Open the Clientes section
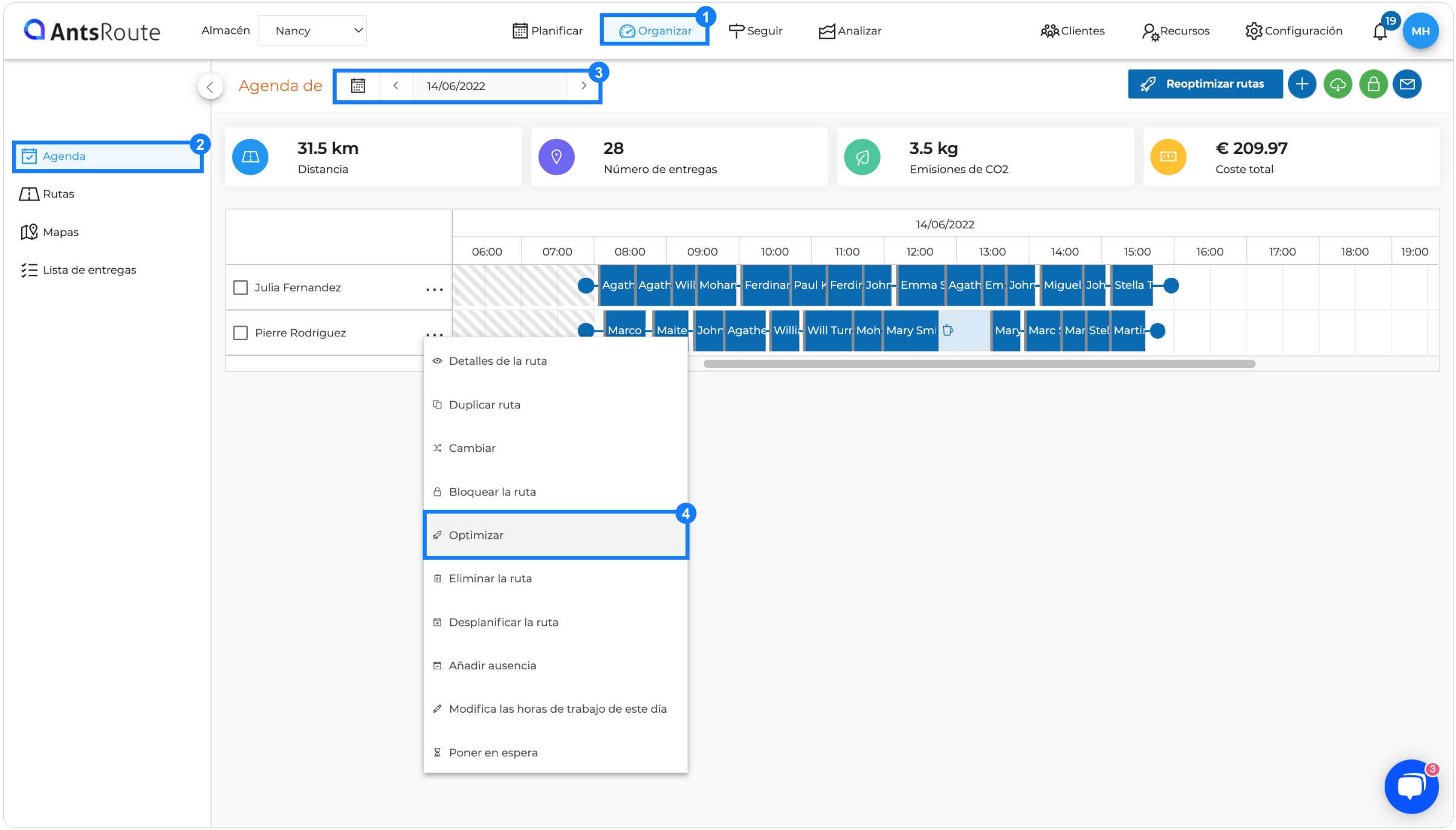1456x830 pixels. [1073, 31]
